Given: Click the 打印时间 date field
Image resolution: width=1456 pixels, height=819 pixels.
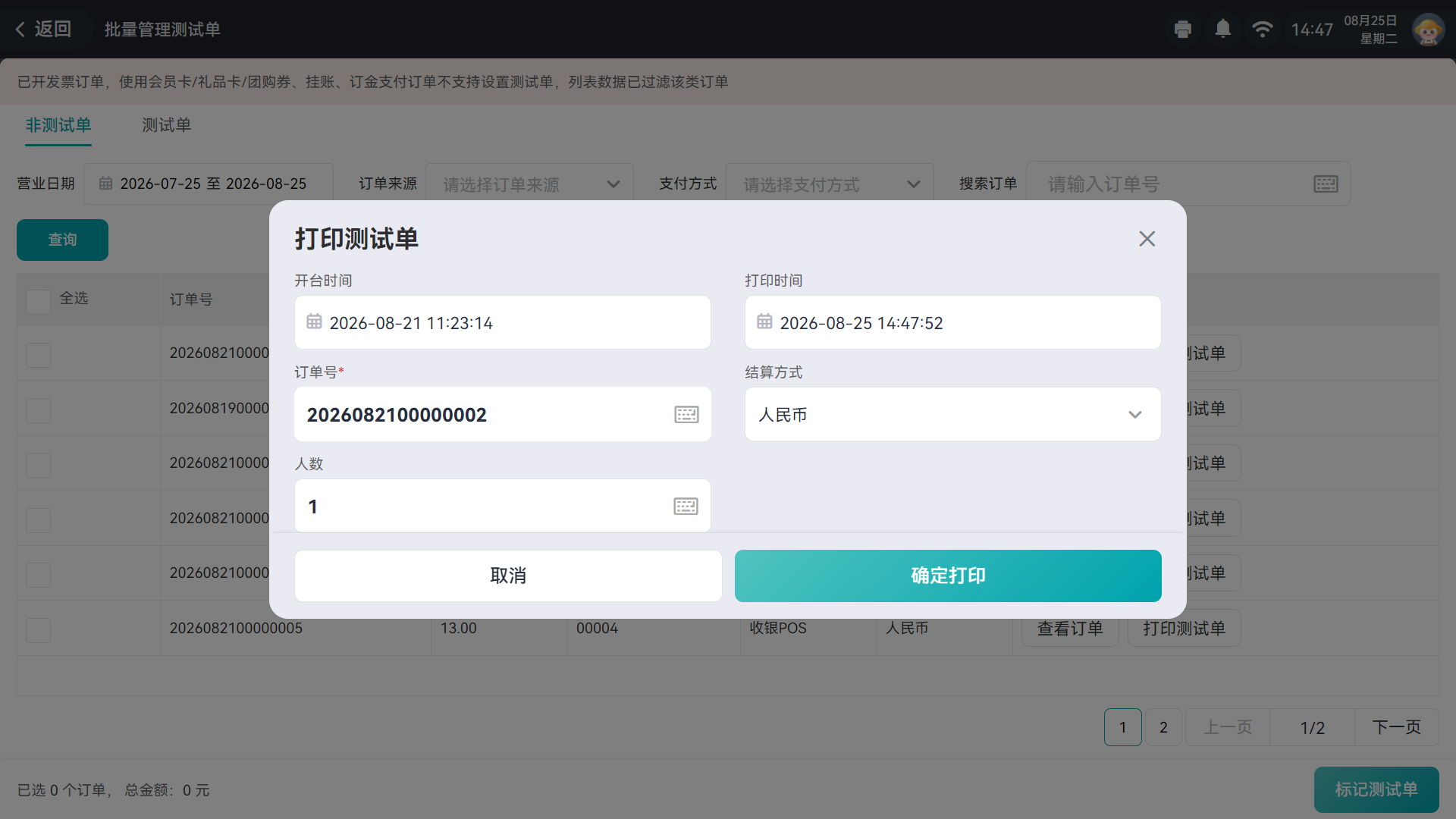Looking at the screenshot, I should pyautogui.click(x=952, y=322).
